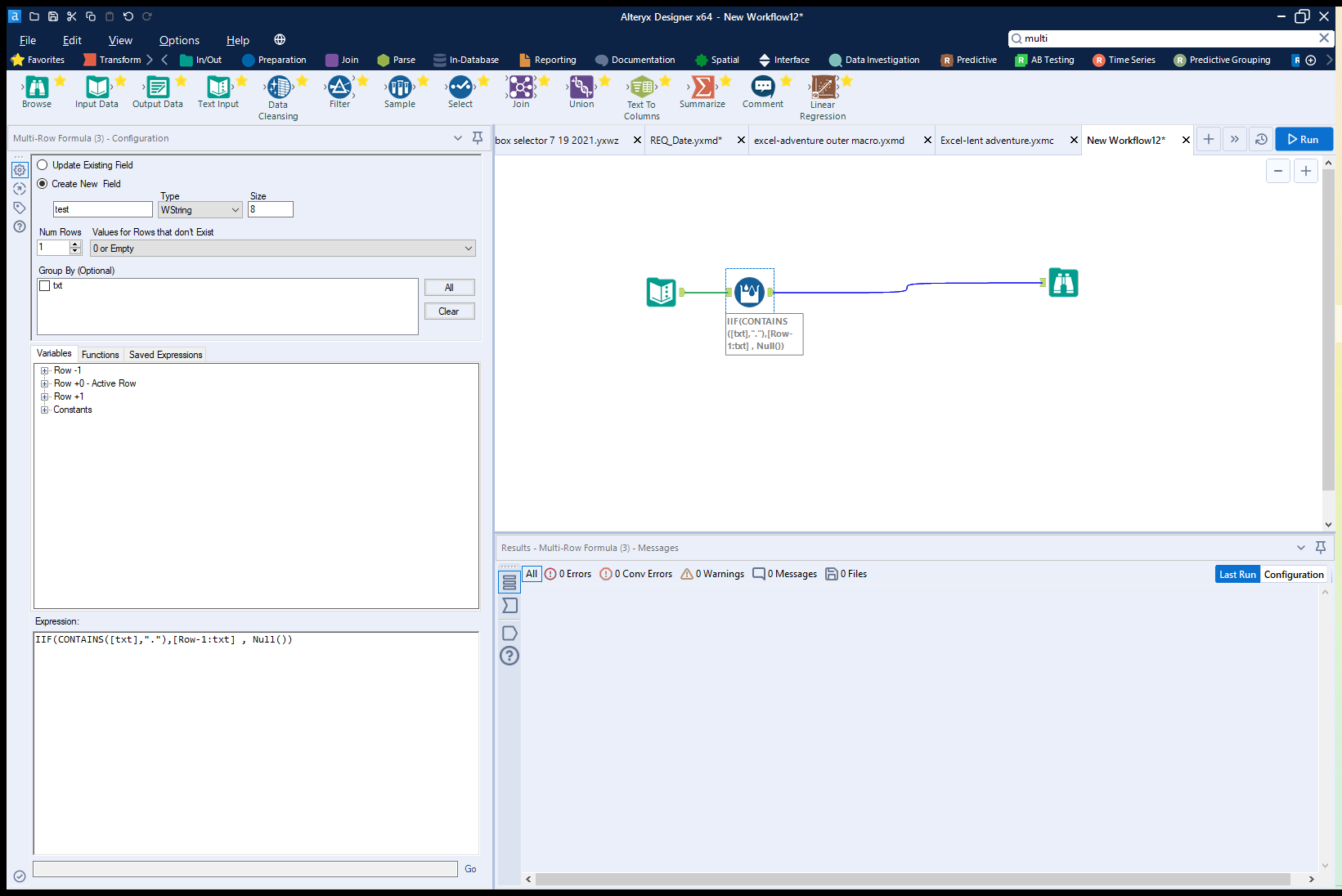Click the Run button
This screenshot has height=896, width=1342.
pyautogui.click(x=1303, y=139)
